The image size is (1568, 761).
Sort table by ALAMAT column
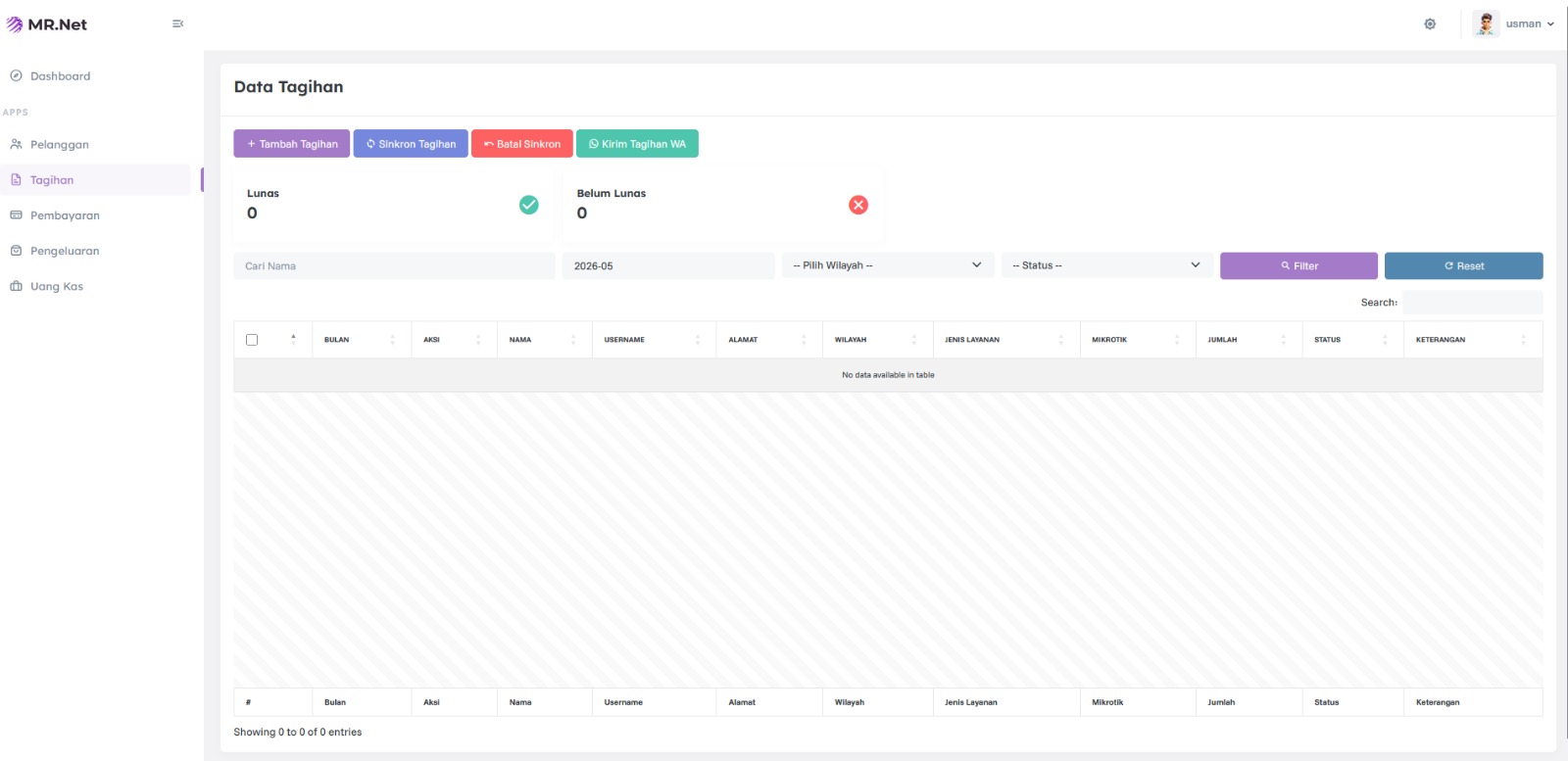click(x=769, y=340)
